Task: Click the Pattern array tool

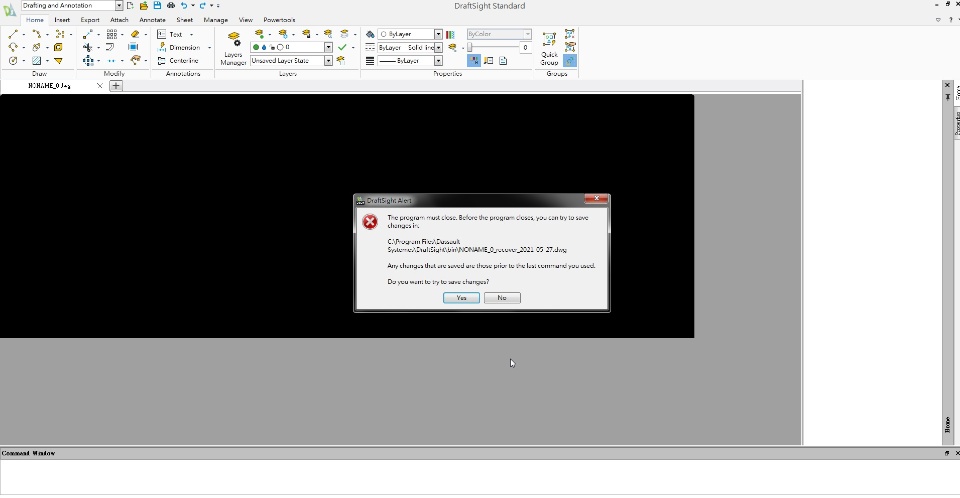Action: tap(111, 34)
